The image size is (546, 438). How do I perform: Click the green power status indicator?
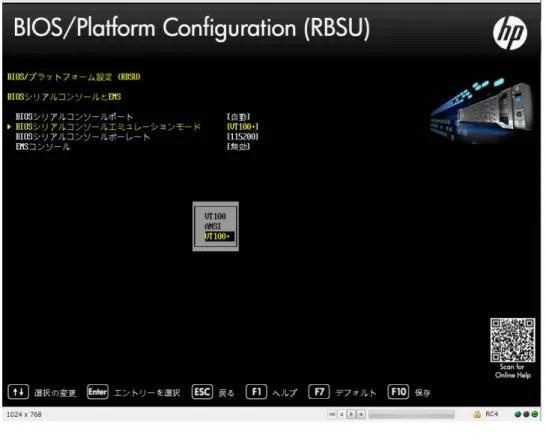pyautogui.click(x=535, y=414)
